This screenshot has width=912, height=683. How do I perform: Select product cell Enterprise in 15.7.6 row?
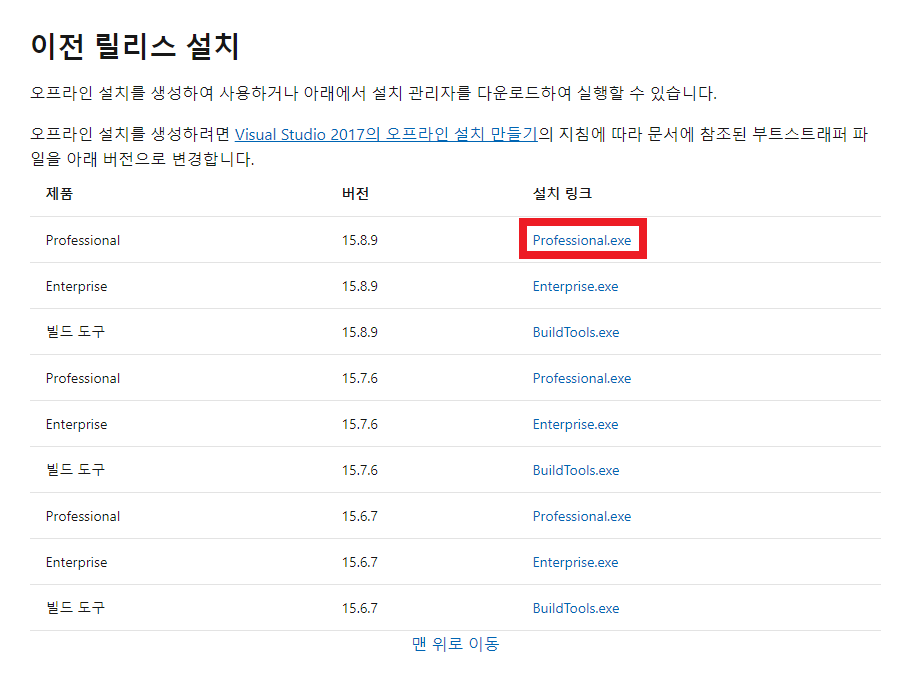76,424
